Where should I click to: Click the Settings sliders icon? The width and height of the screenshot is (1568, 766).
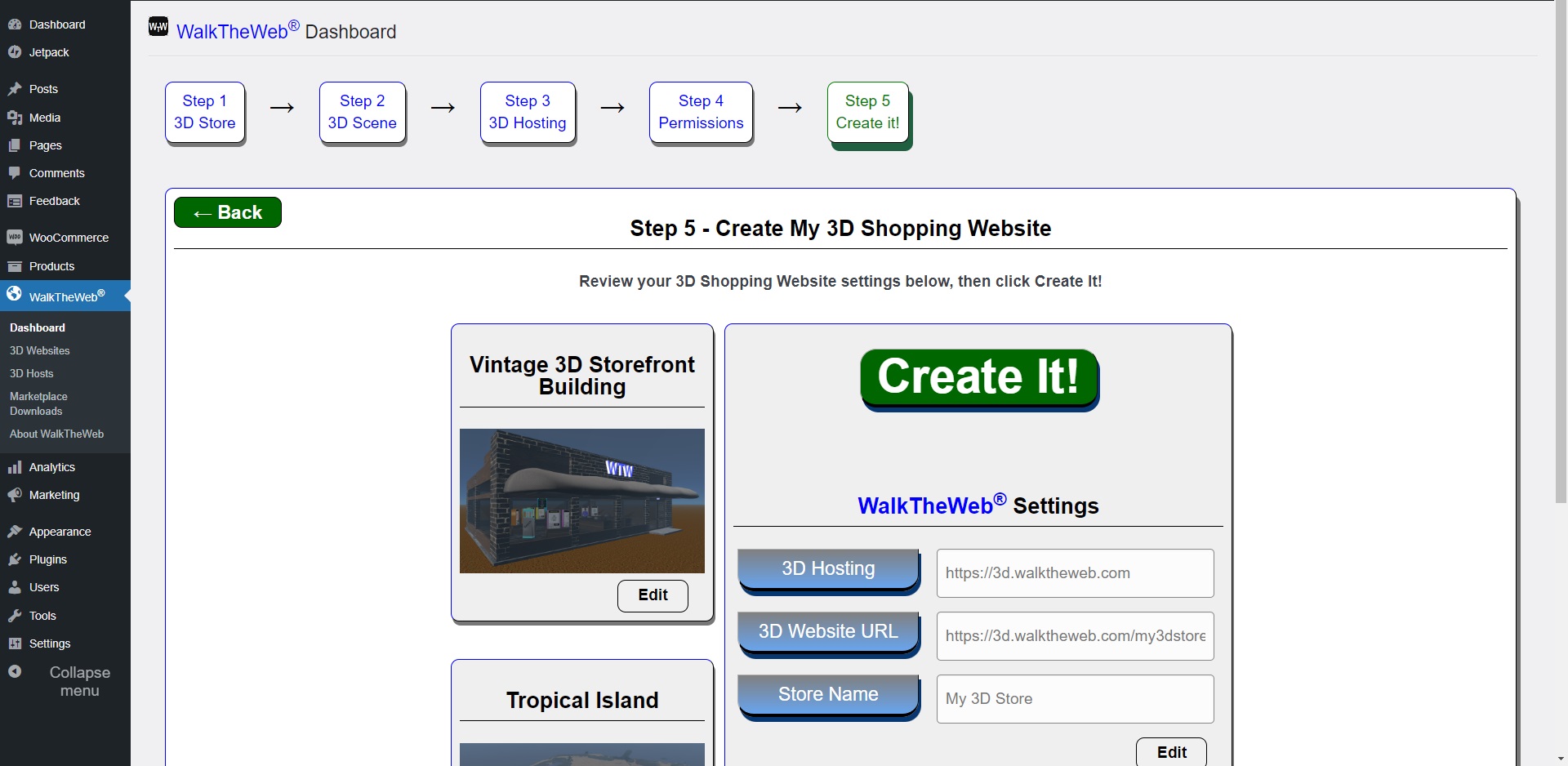point(15,644)
